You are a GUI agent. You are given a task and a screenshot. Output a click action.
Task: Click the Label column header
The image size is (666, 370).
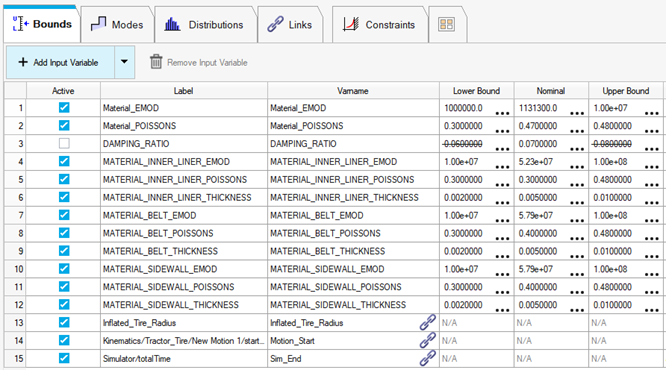(x=183, y=90)
